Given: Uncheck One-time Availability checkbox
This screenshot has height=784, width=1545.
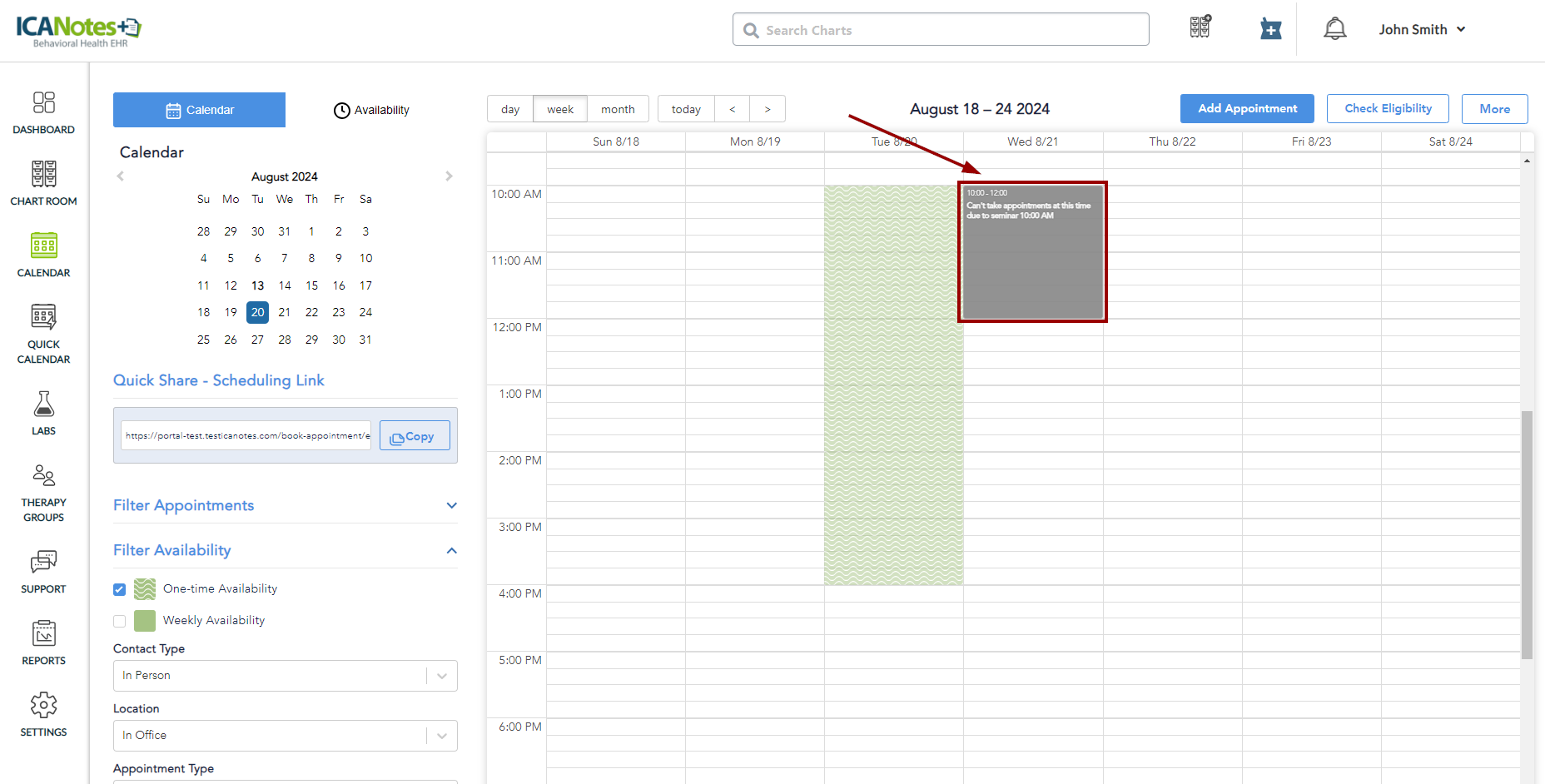Looking at the screenshot, I should pyautogui.click(x=120, y=589).
